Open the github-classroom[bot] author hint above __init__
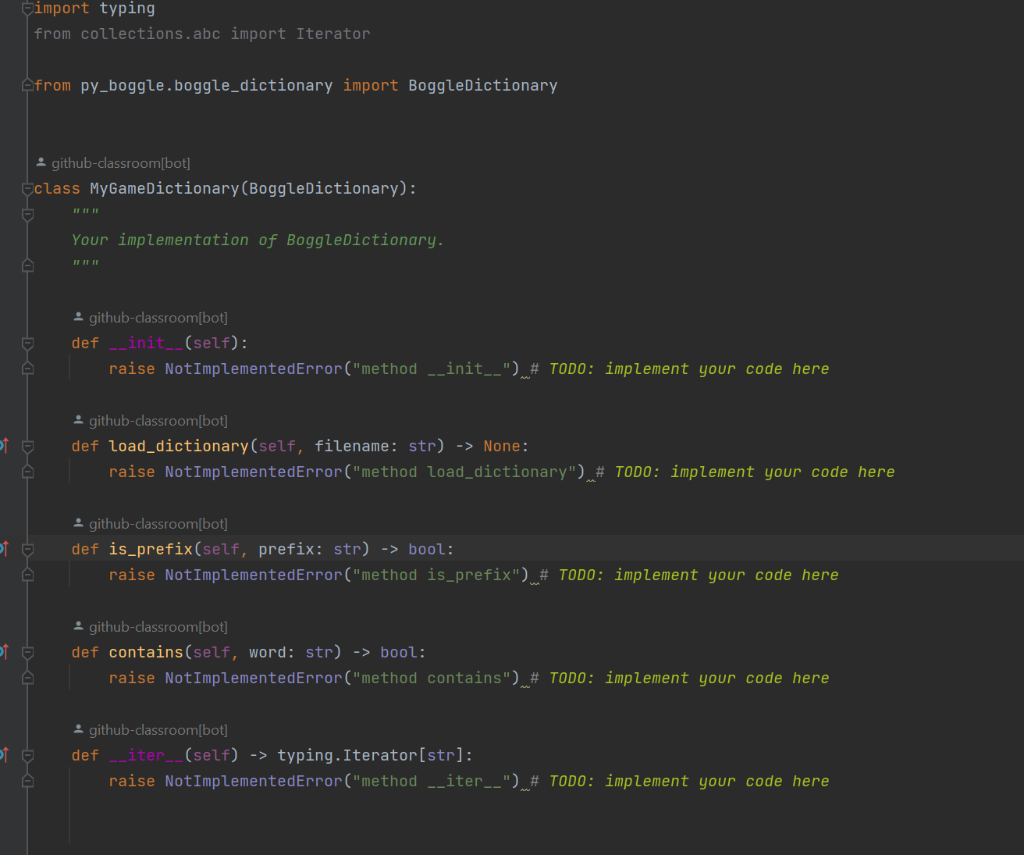 click(x=151, y=318)
